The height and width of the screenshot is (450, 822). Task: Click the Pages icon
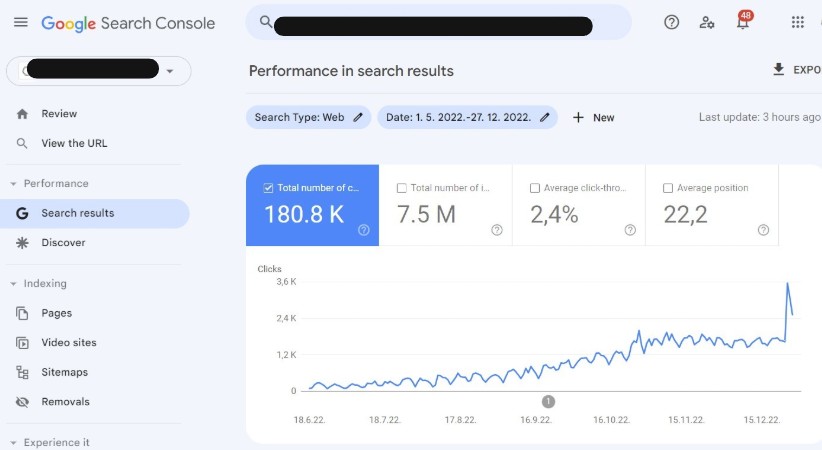click(x=22, y=313)
